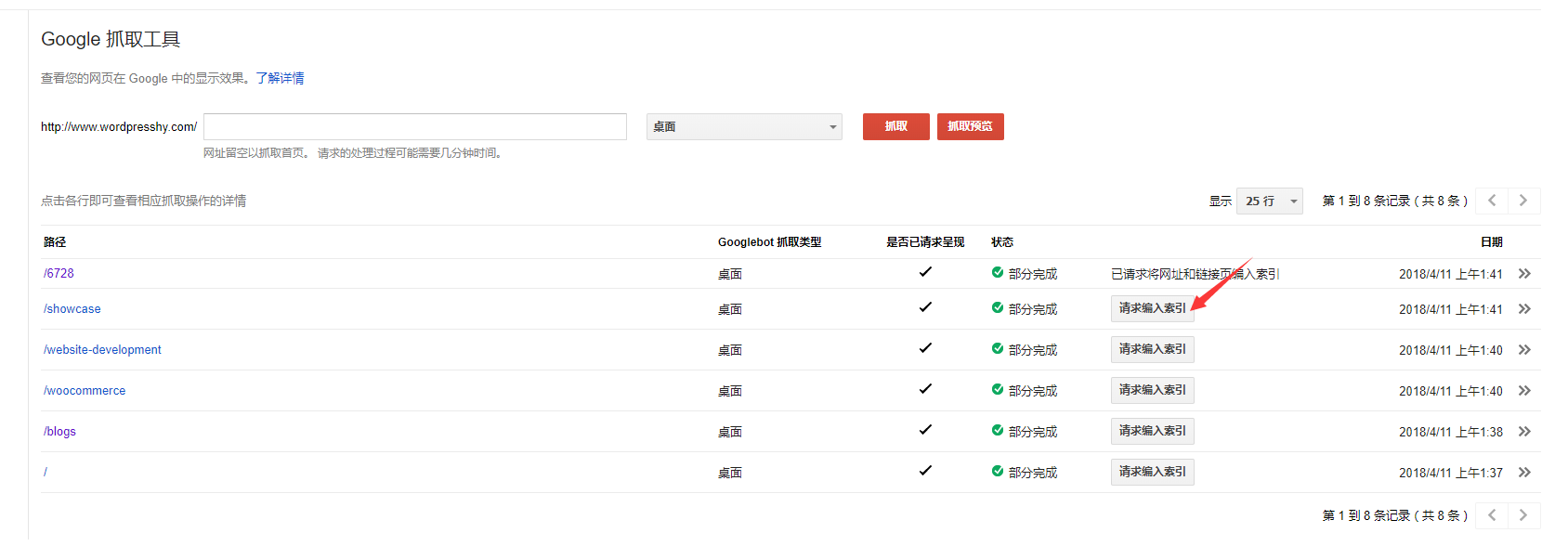Click the green status icon in the / root row
Image resolution: width=1568 pixels, height=559 pixels.
click(x=998, y=472)
